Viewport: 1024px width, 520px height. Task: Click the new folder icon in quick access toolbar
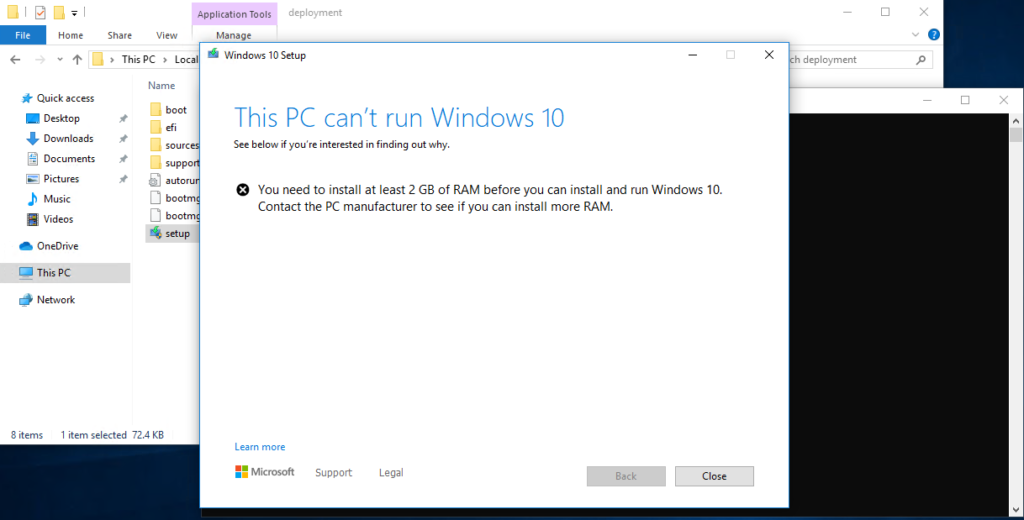[59, 12]
